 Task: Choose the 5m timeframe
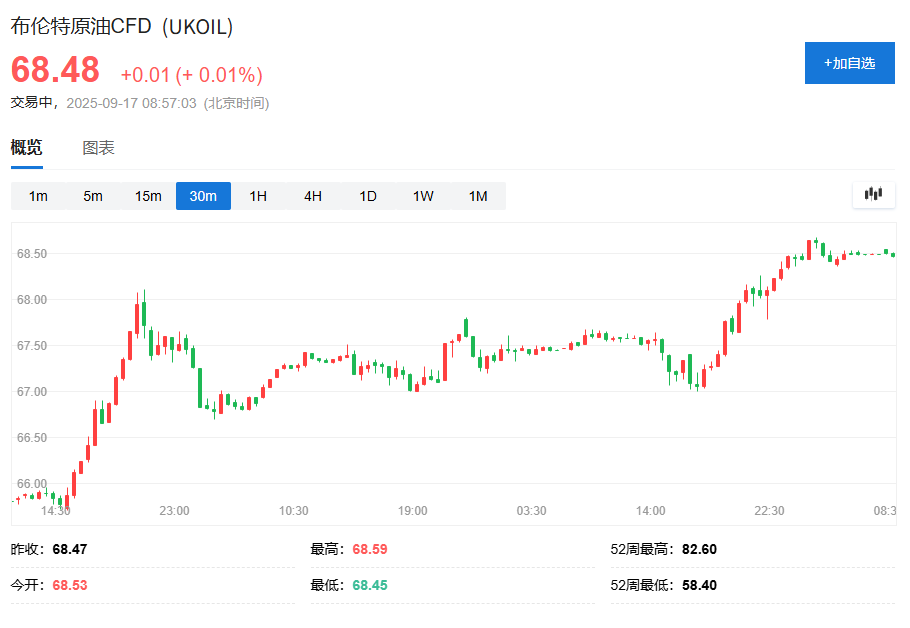tap(93, 196)
